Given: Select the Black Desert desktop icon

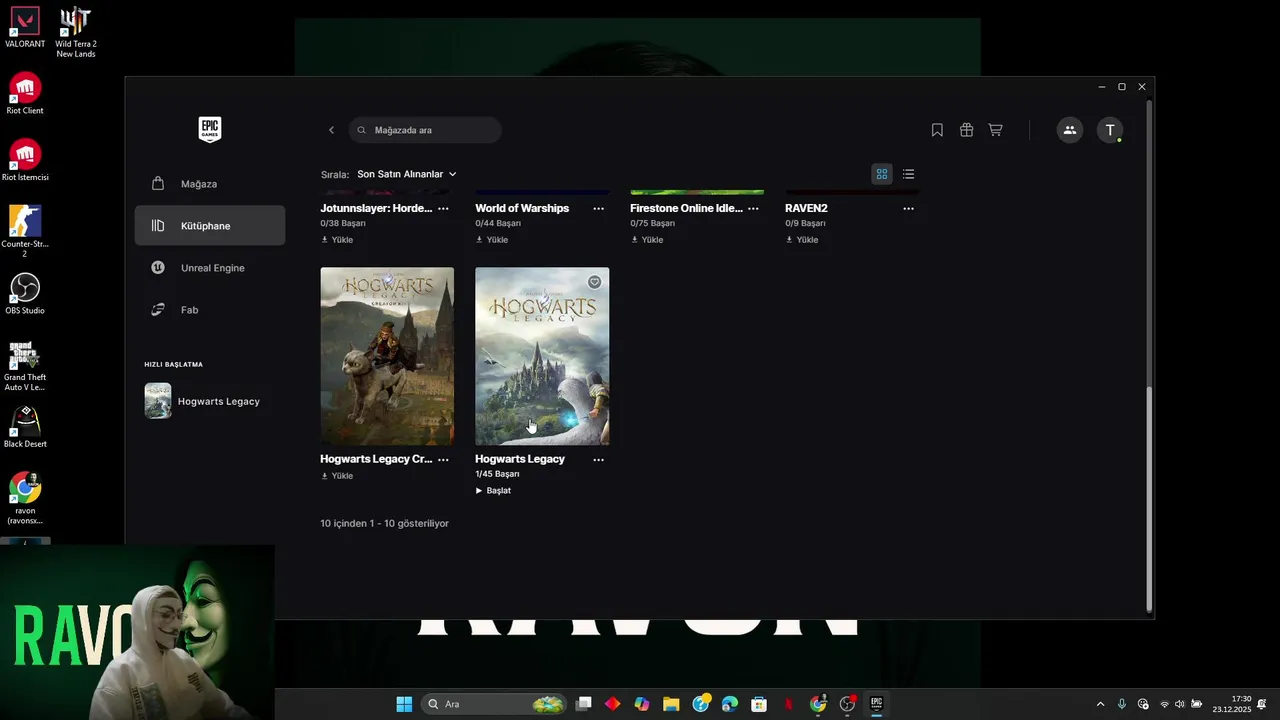Looking at the screenshot, I should pyautogui.click(x=25, y=427).
